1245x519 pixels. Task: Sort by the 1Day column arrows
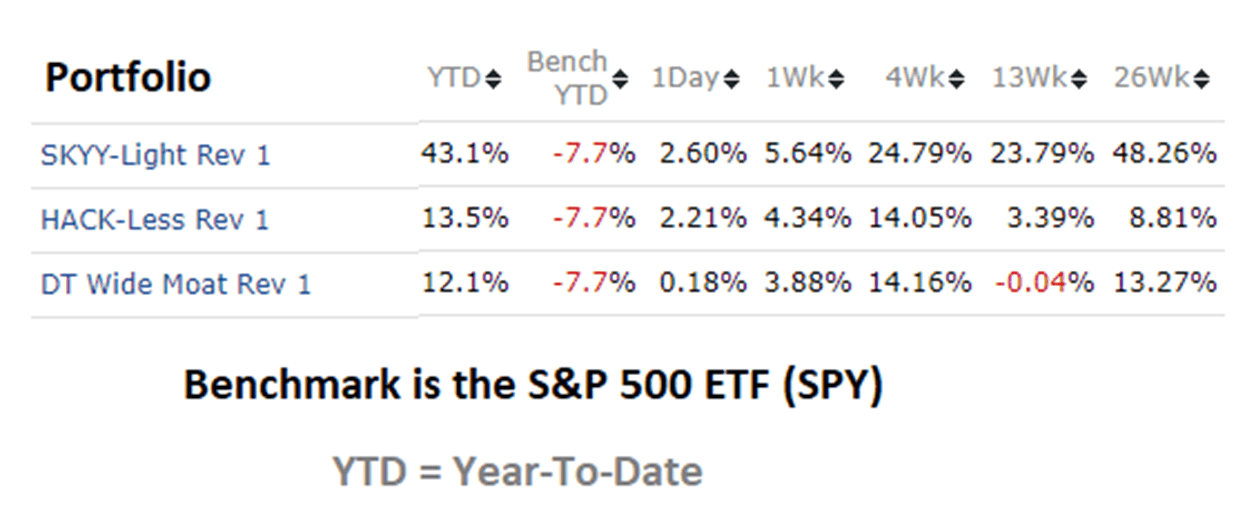731,79
